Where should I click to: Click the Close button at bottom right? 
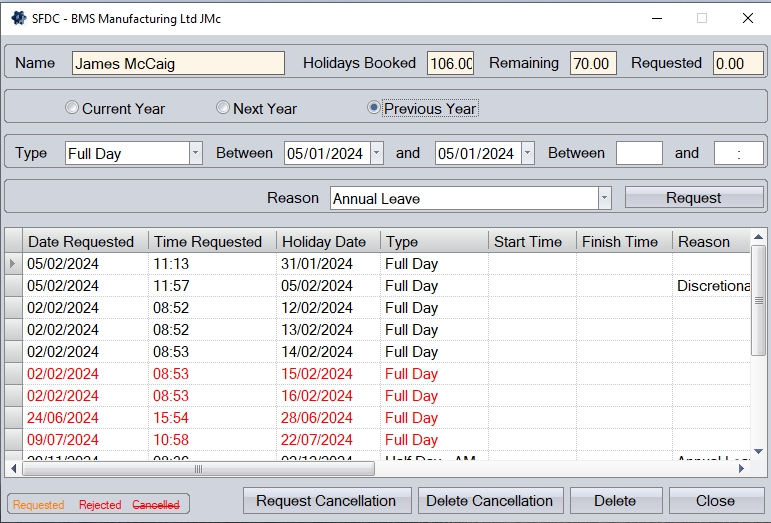click(x=715, y=501)
